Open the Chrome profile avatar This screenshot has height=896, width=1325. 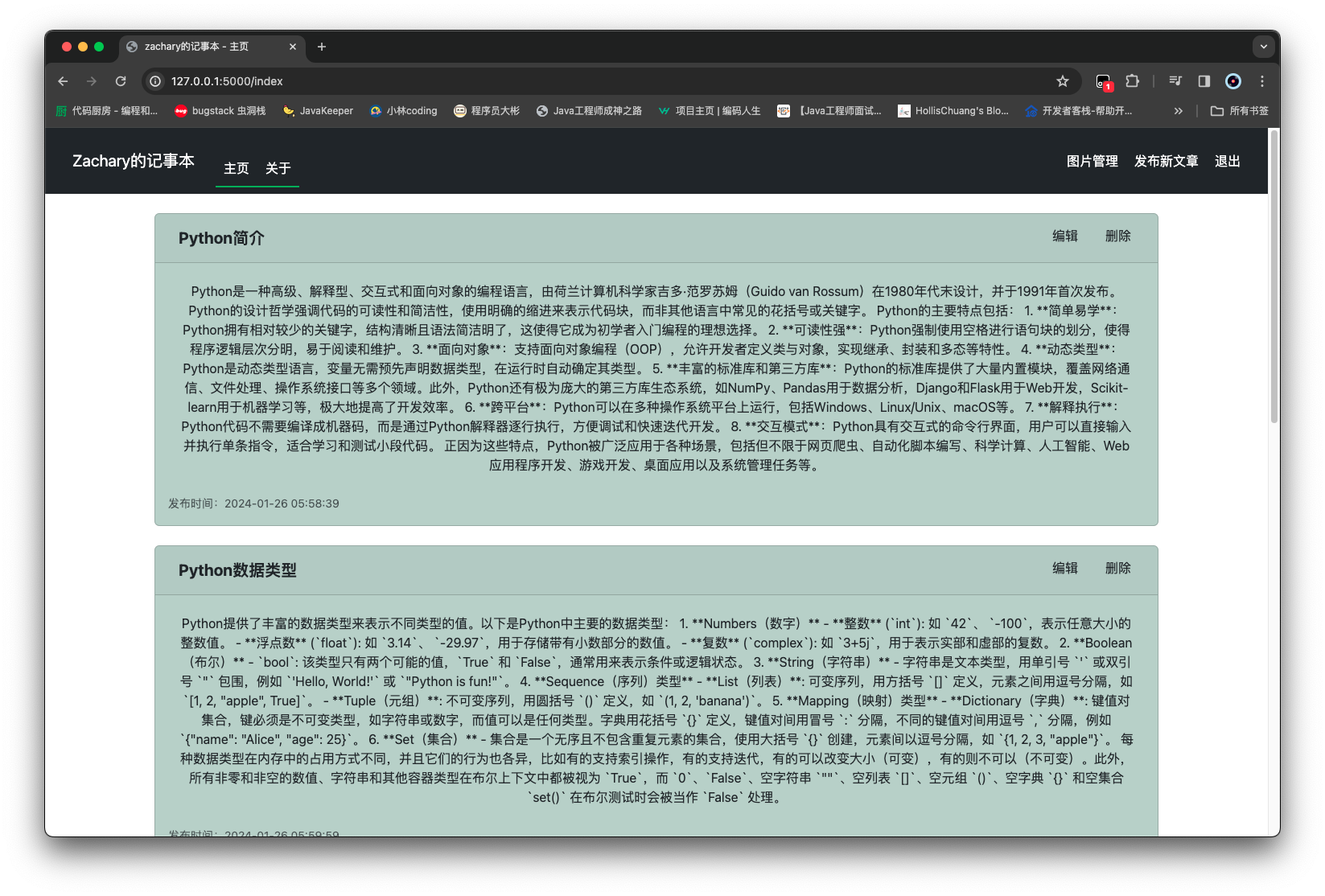click(x=1233, y=81)
